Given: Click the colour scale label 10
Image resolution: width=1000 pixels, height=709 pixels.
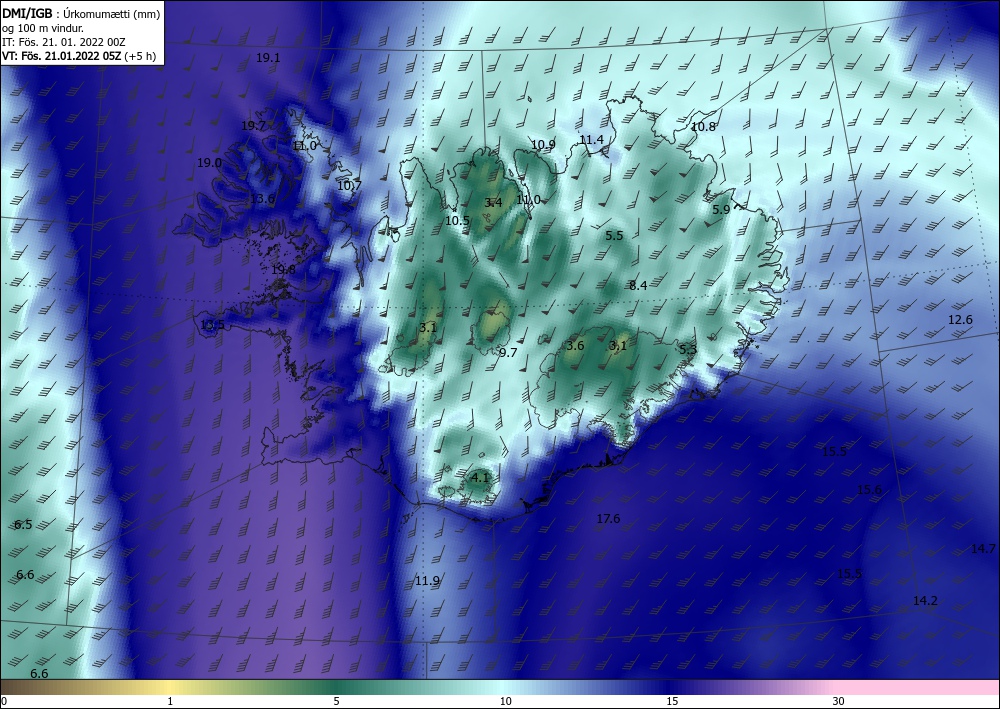Looking at the screenshot, I should pos(505,701).
